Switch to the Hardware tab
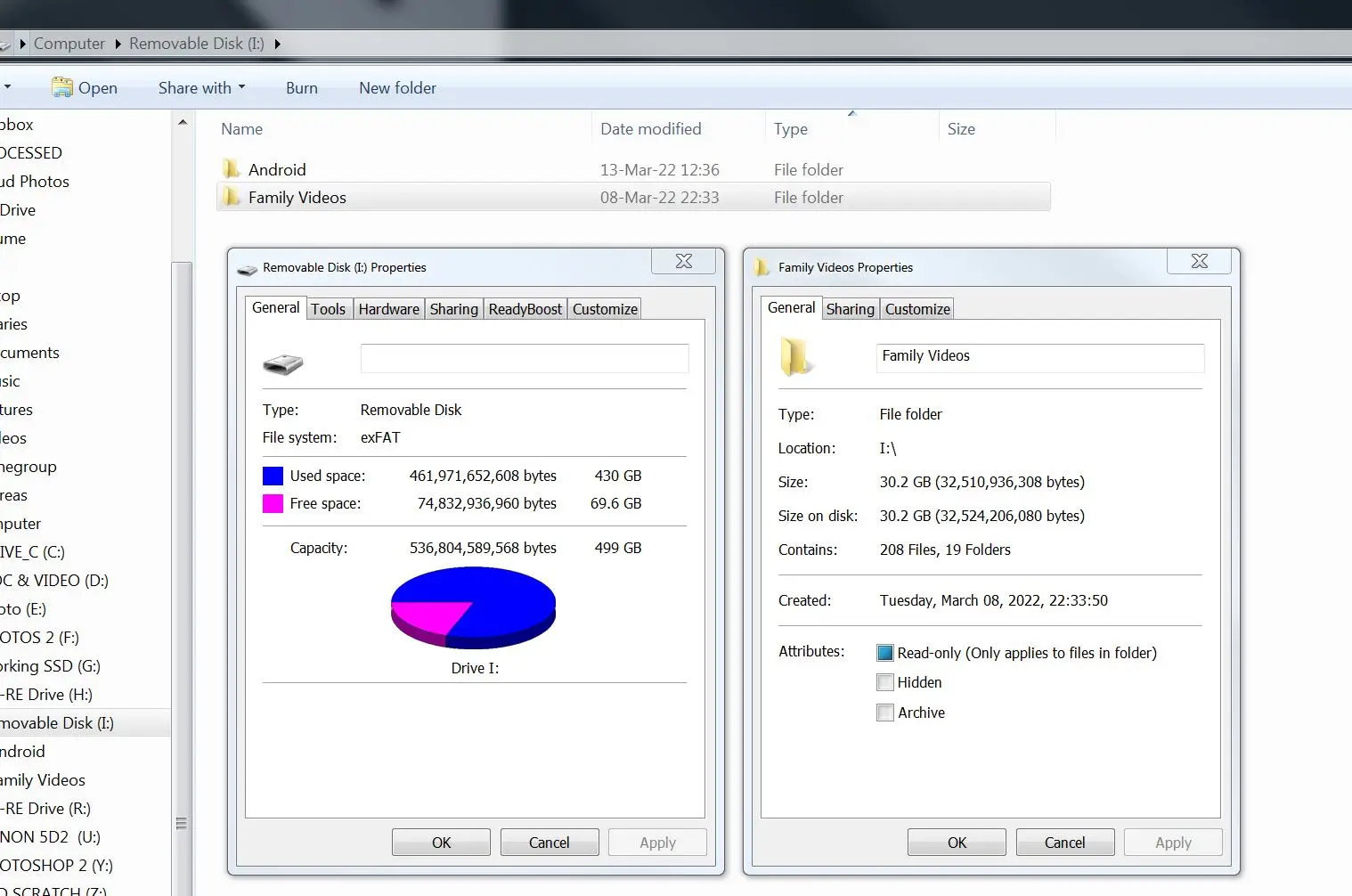The height and width of the screenshot is (896, 1352). 388,309
